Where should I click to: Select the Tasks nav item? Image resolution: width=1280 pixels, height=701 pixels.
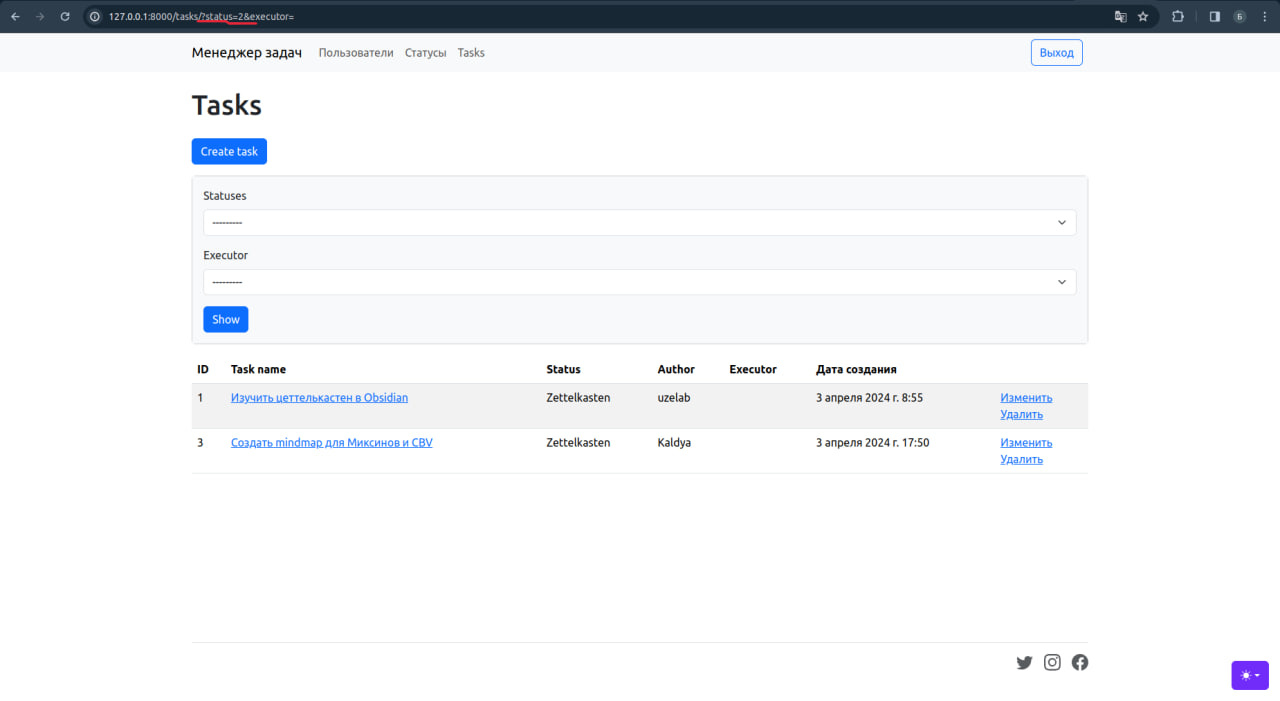click(x=471, y=53)
